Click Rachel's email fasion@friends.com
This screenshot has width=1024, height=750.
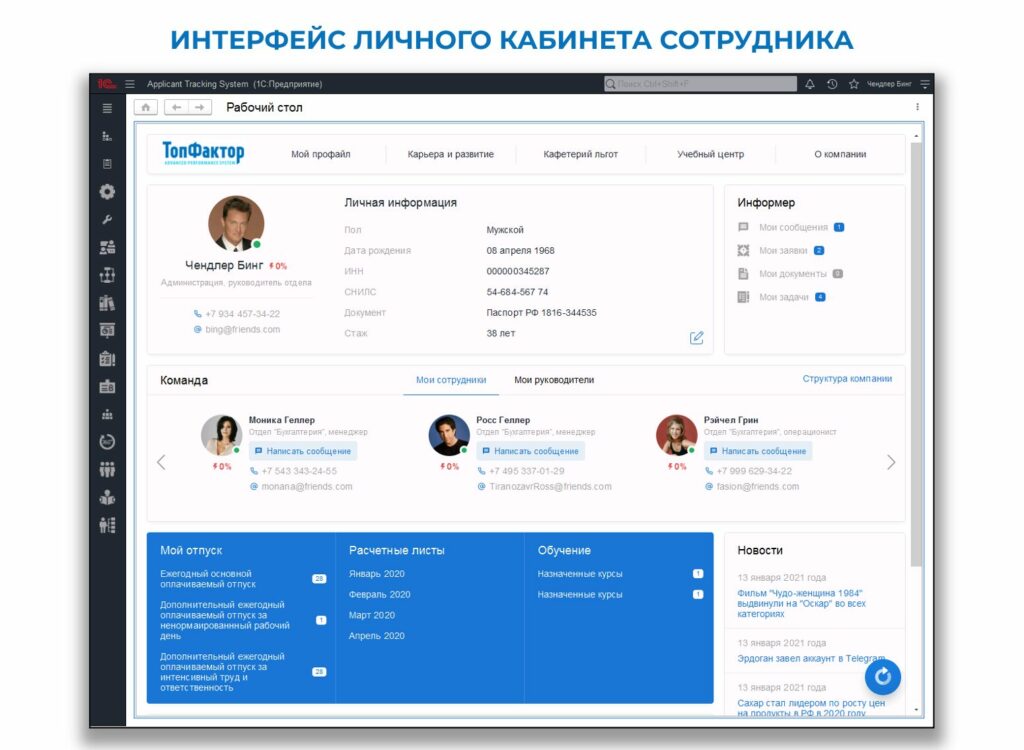(x=758, y=486)
